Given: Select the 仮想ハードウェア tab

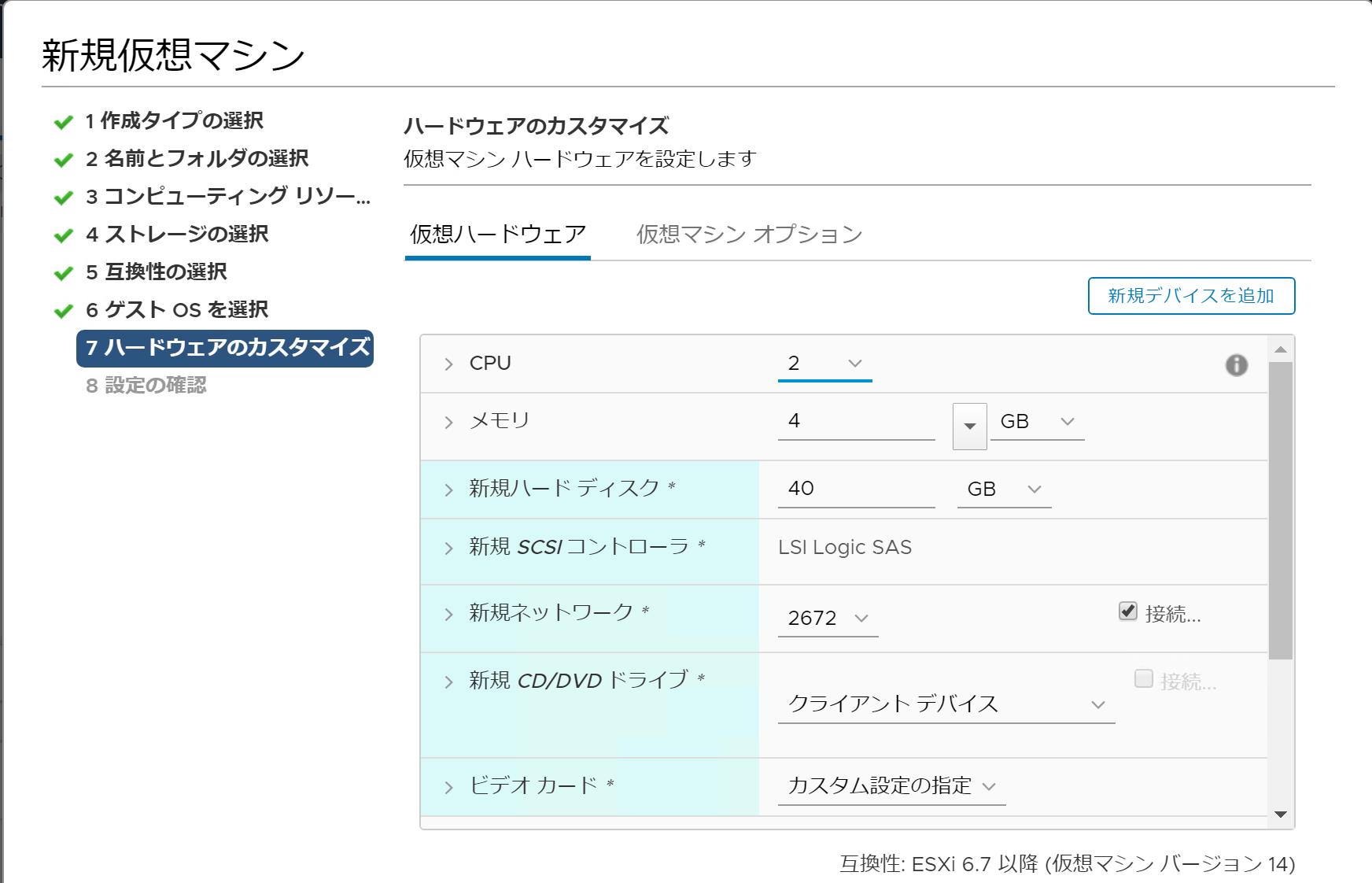Looking at the screenshot, I should pos(498,235).
